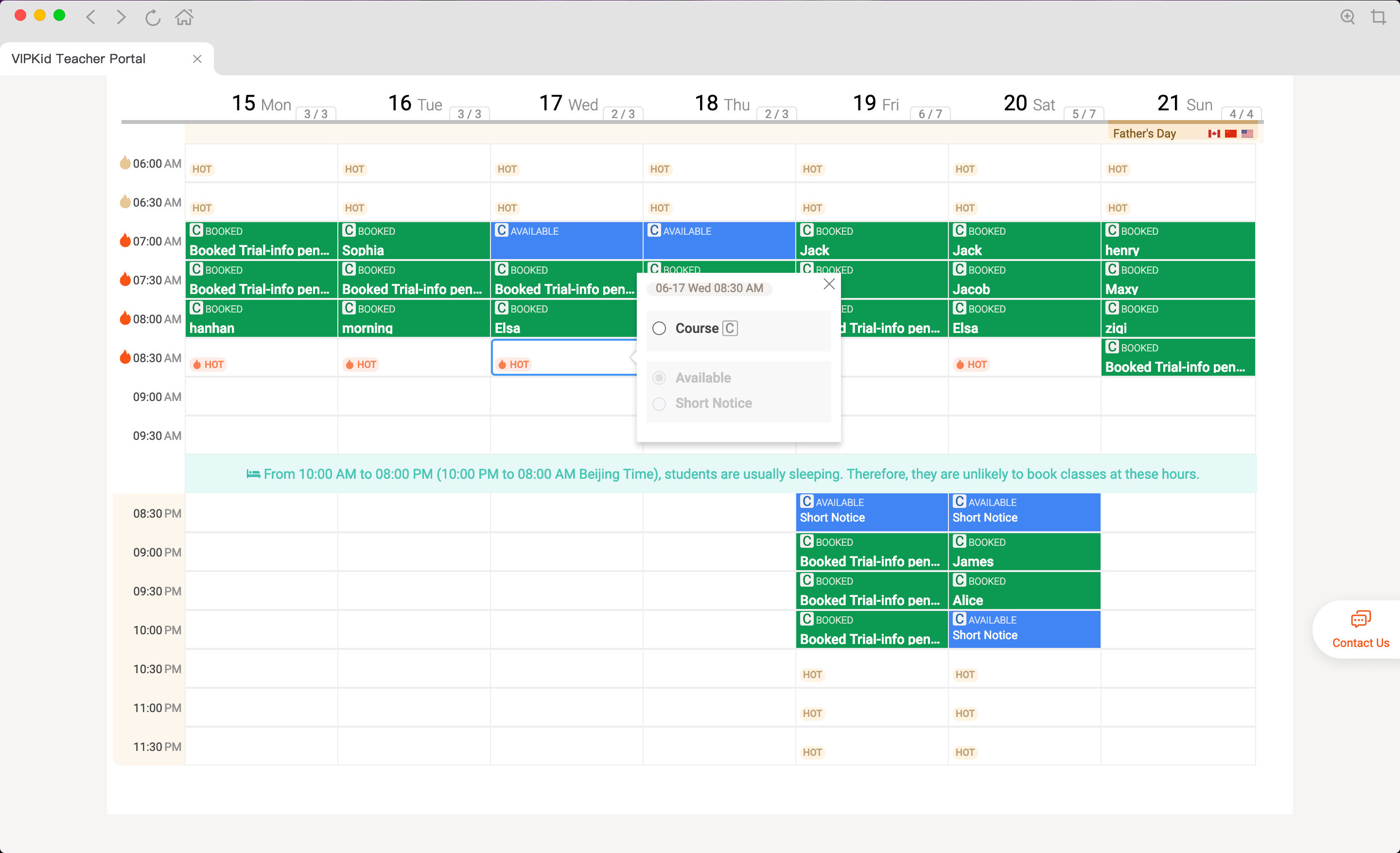1400x853 pixels.
Task: Click the HOT 08:30 AM slot on Friday
Action: click(972, 364)
